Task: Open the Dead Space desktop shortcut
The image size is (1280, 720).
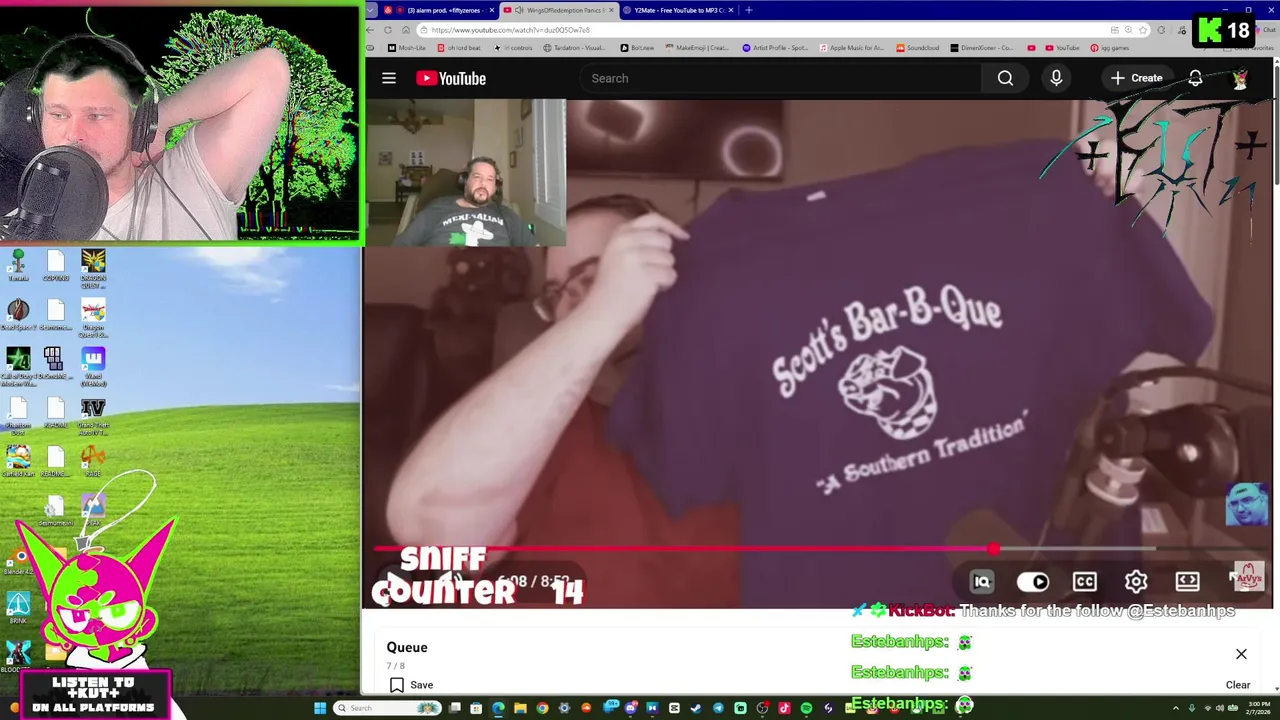Action: pyautogui.click(x=18, y=314)
